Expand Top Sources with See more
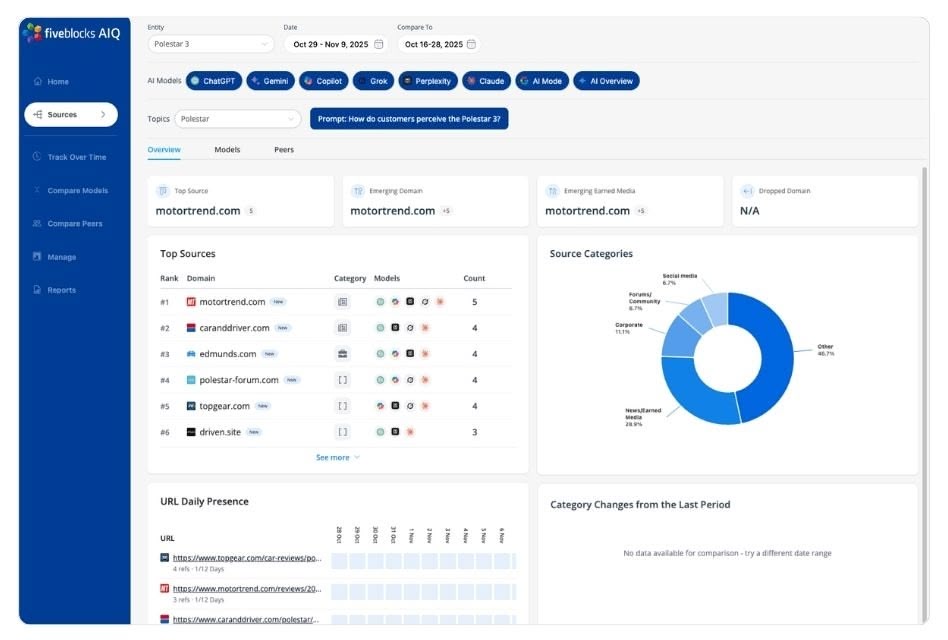 click(x=337, y=457)
